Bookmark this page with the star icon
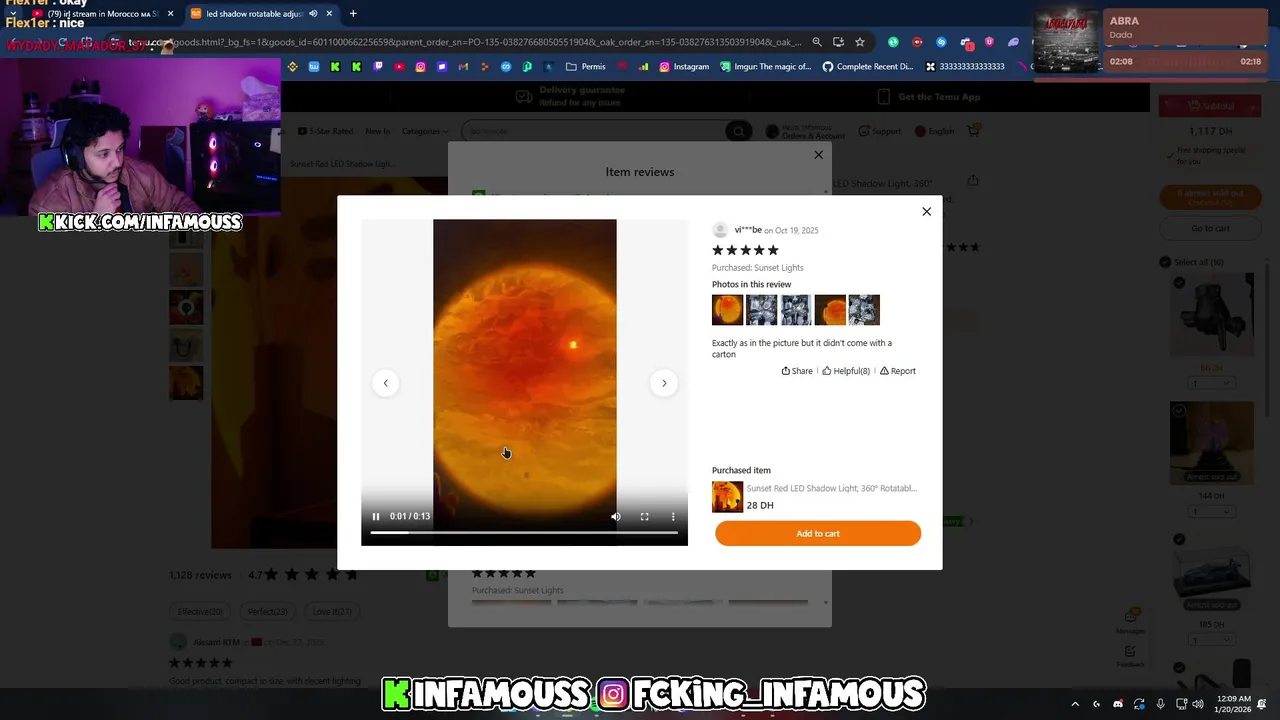Screen dimensions: 1280x720 click(859, 42)
